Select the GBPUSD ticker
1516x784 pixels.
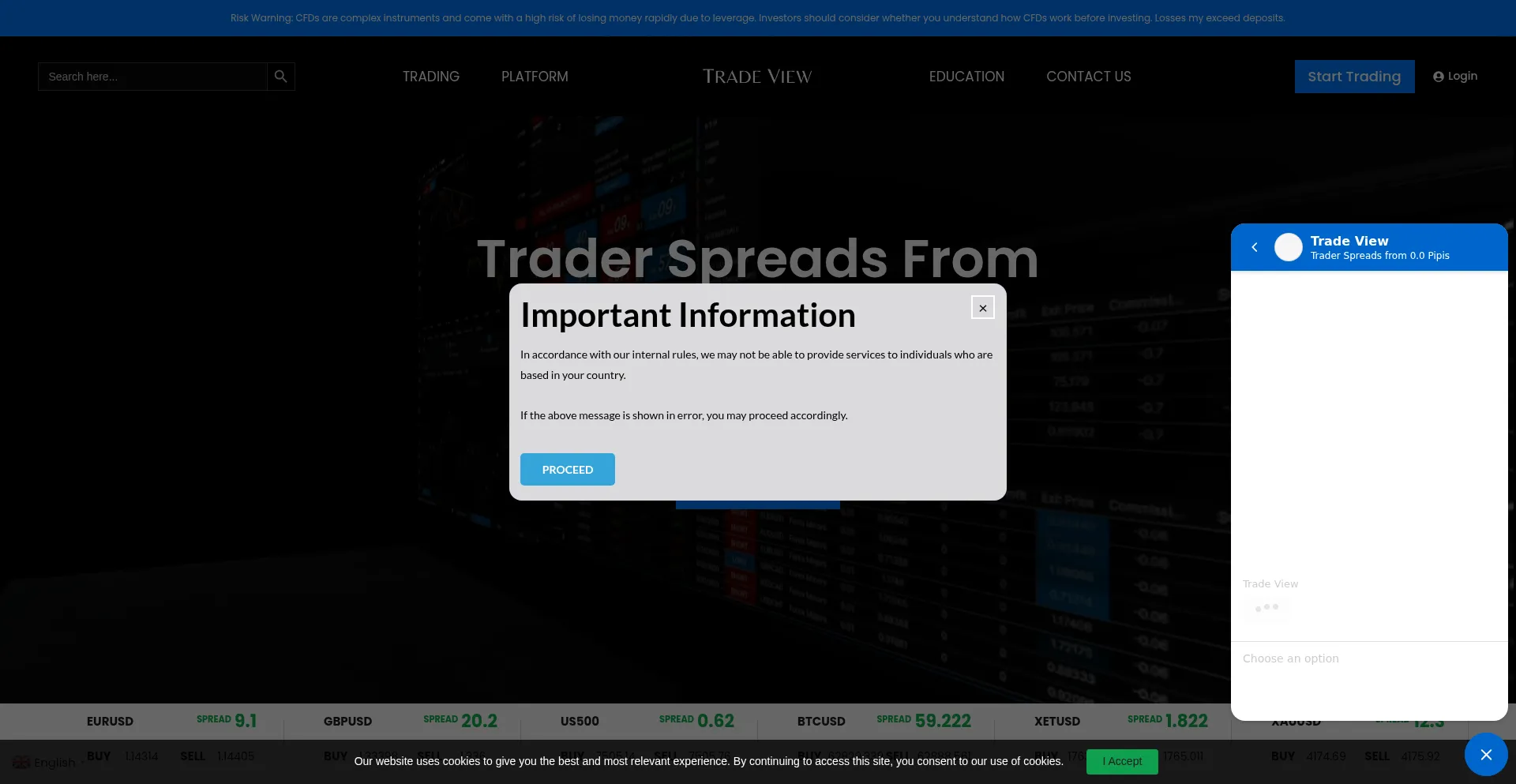point(347,722)
